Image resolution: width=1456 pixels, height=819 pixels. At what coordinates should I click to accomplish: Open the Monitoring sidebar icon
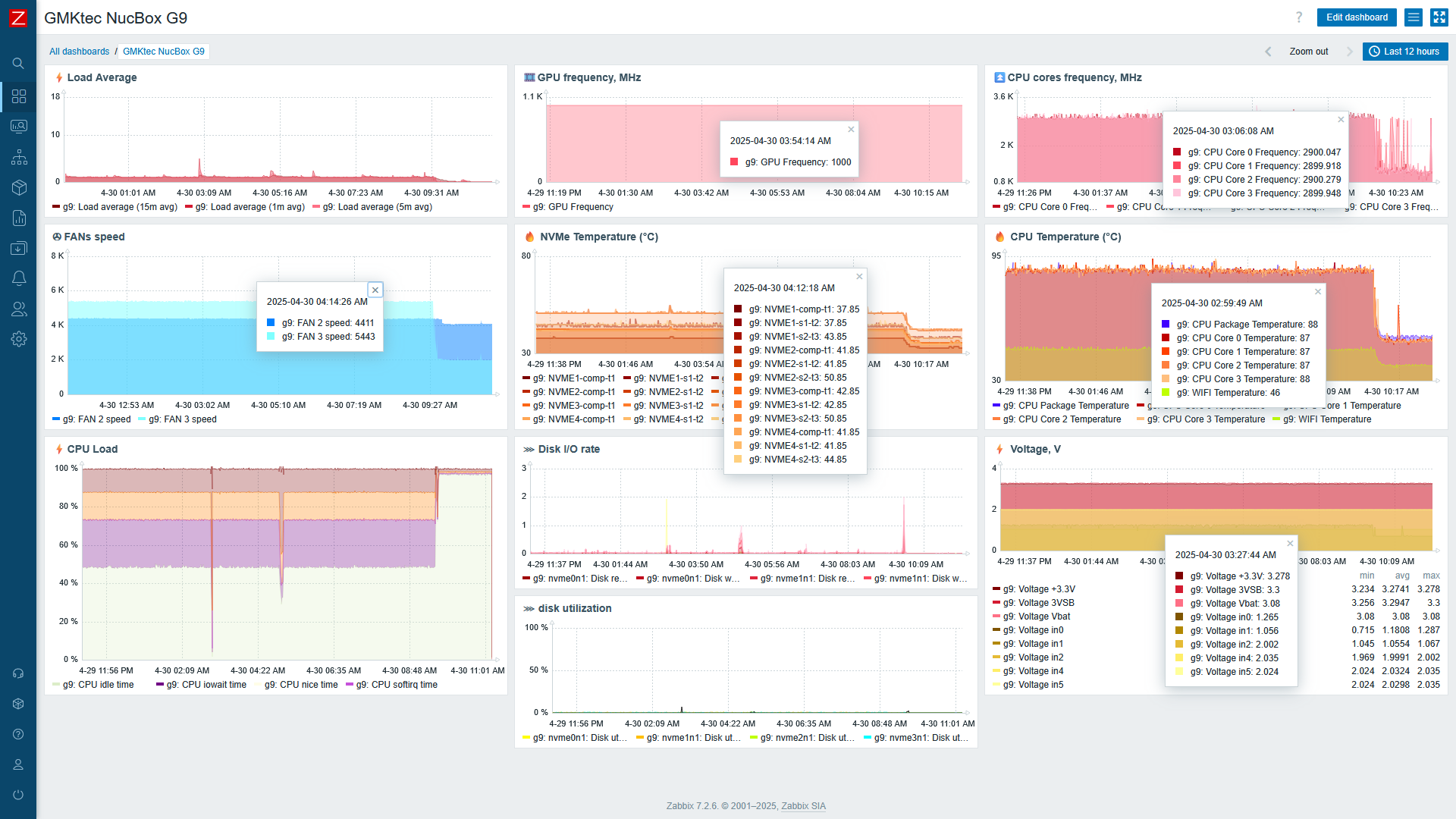19,127
